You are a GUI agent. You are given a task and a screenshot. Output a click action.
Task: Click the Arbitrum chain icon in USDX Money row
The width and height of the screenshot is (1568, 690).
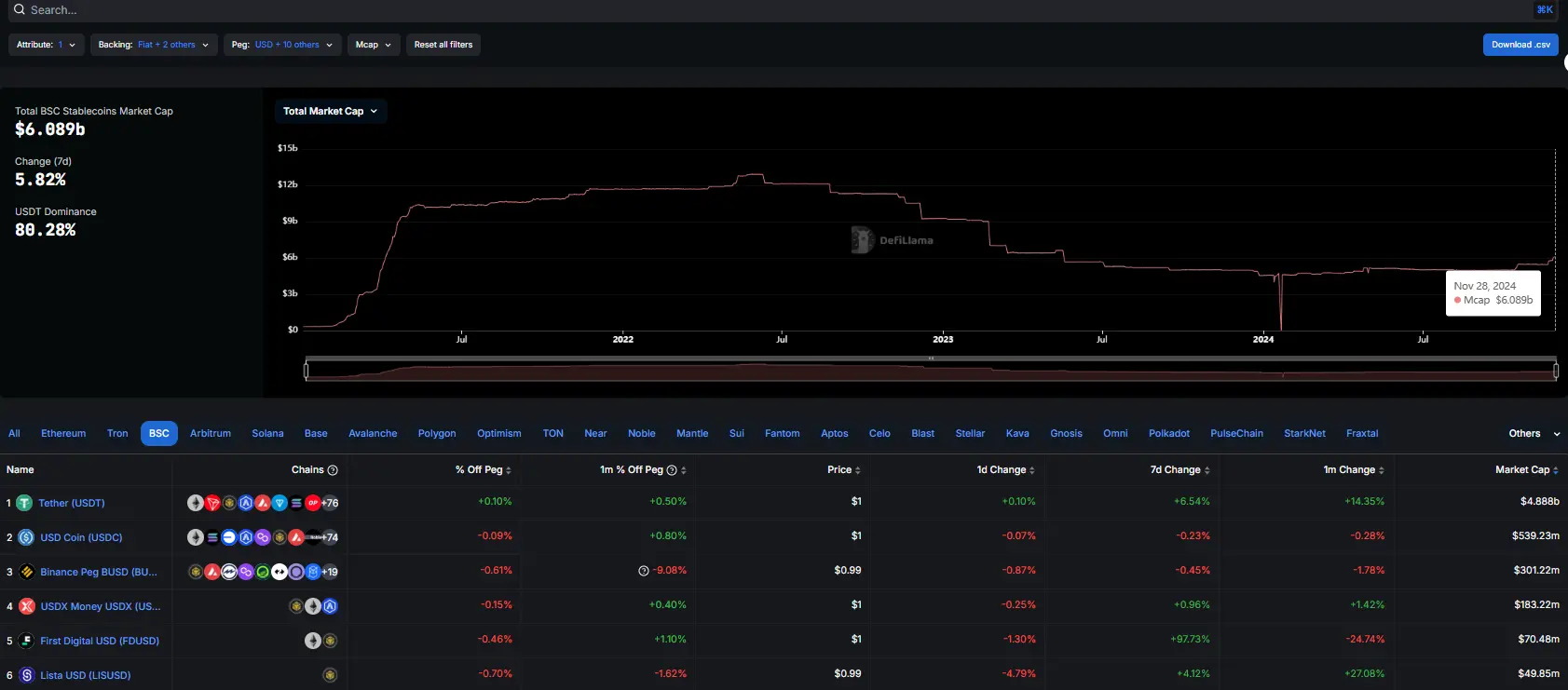click(x=330, y=606)
